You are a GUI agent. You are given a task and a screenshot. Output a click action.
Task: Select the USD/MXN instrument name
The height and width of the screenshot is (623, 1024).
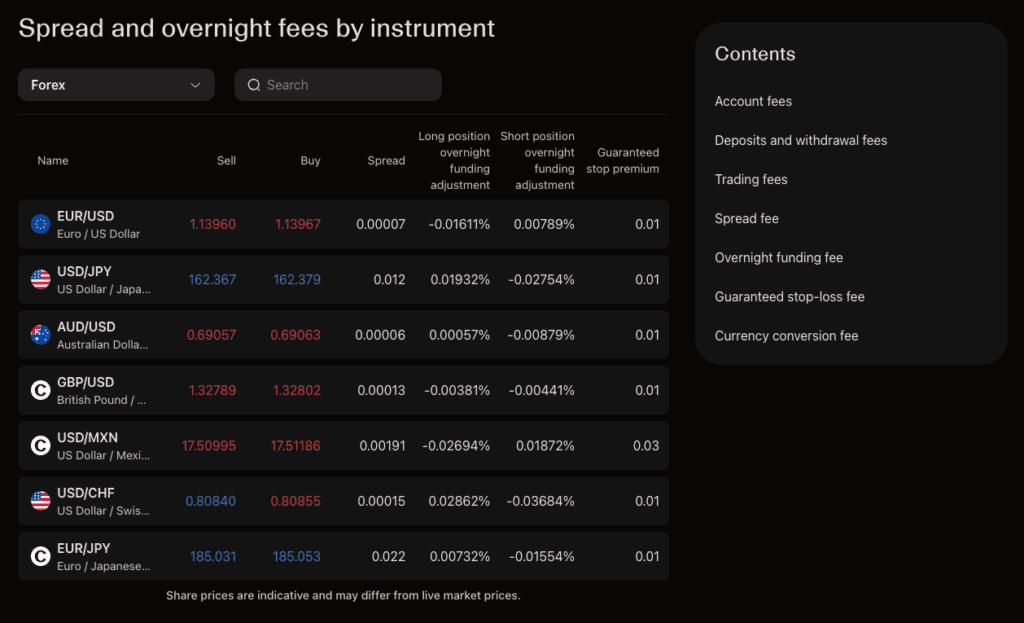pyautogui.click(x=88, y=438)
